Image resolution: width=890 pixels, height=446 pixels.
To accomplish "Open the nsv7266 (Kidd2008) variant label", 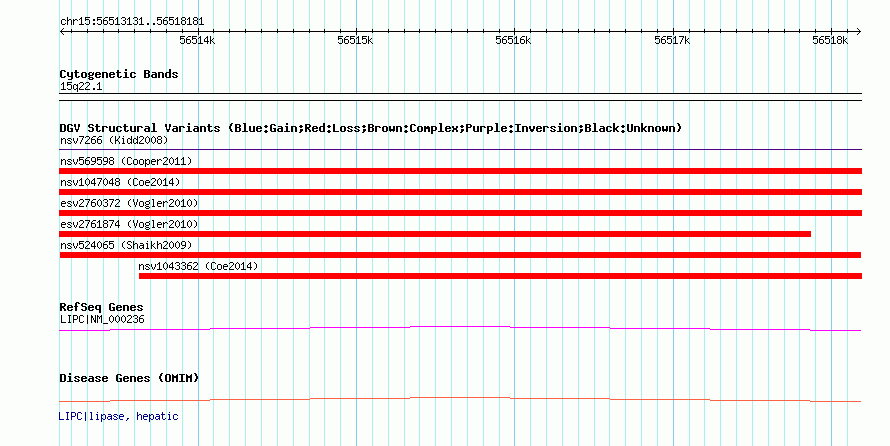I will [114, 140].
